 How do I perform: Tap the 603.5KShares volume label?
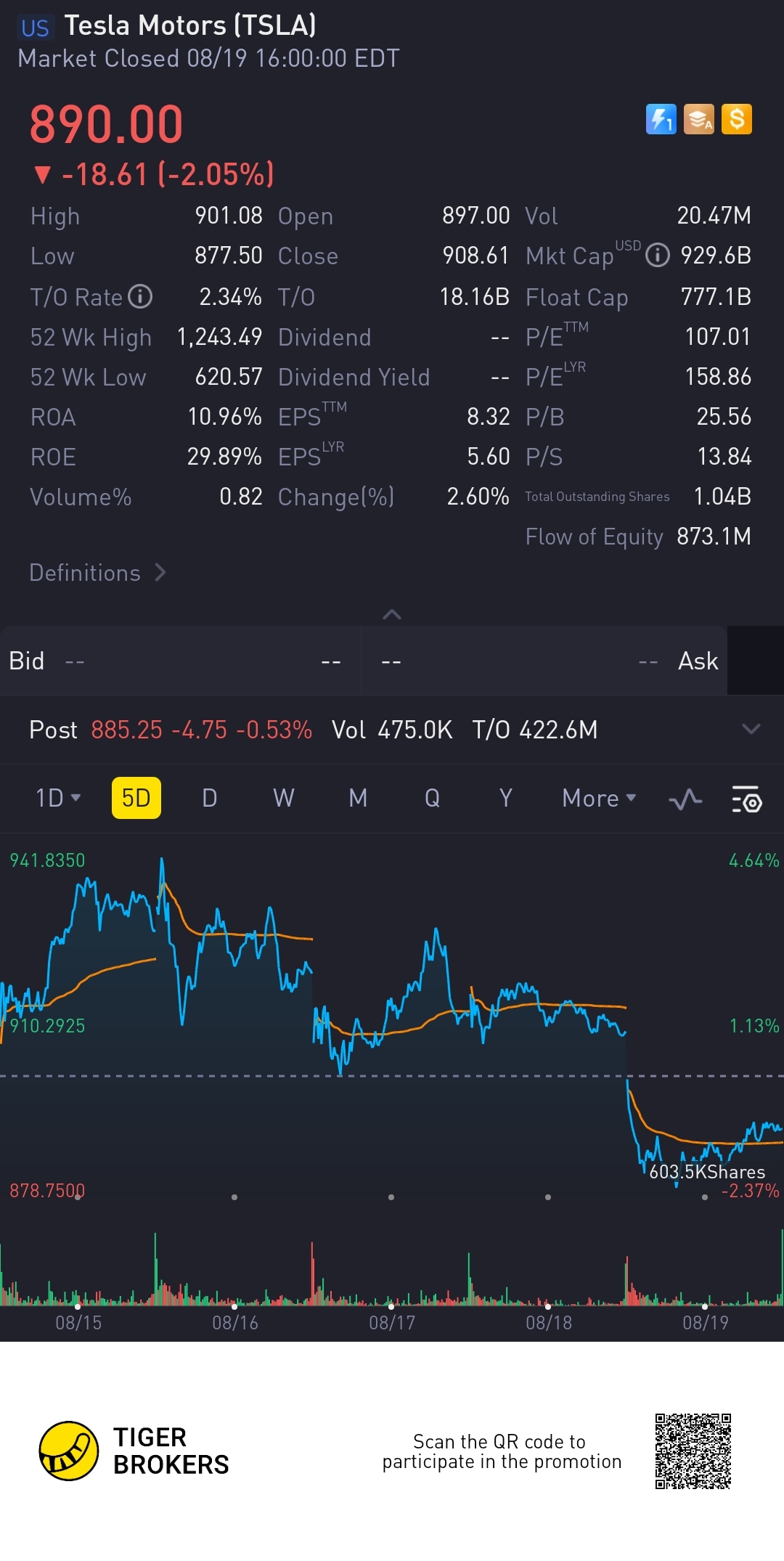click(707, 1172)
